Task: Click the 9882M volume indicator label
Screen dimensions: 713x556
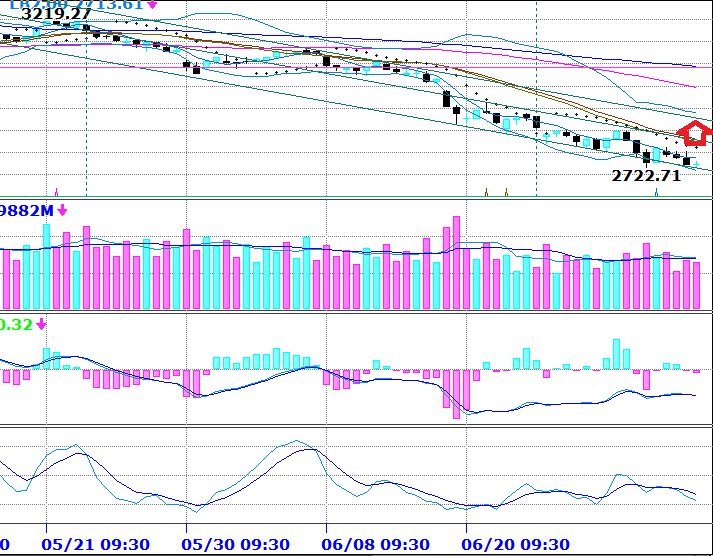Action: (26, 210)
